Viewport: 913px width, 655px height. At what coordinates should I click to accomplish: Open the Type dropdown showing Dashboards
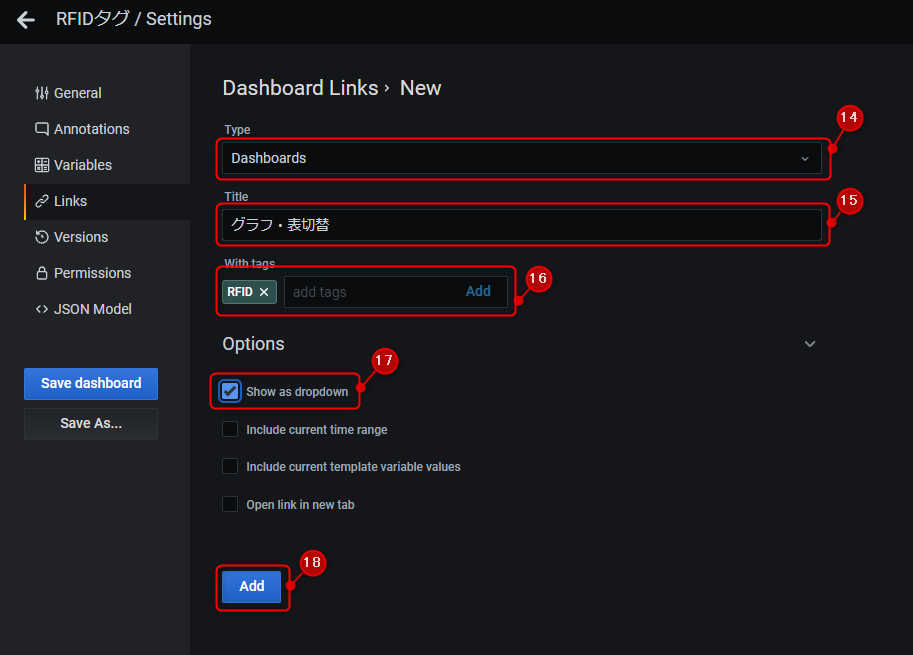click(522, 158)
